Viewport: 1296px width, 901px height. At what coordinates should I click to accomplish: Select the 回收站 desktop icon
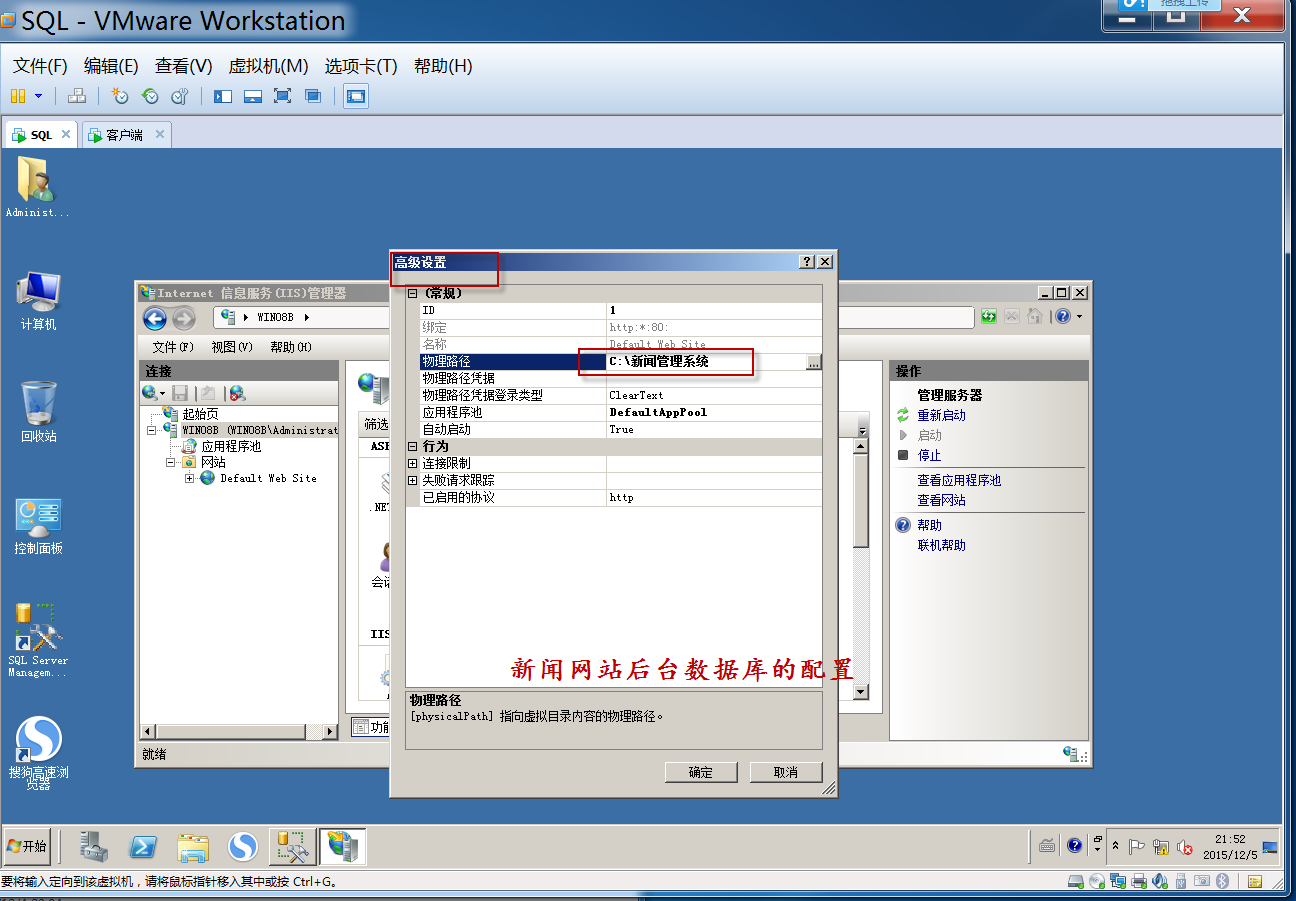coord(38,412)
